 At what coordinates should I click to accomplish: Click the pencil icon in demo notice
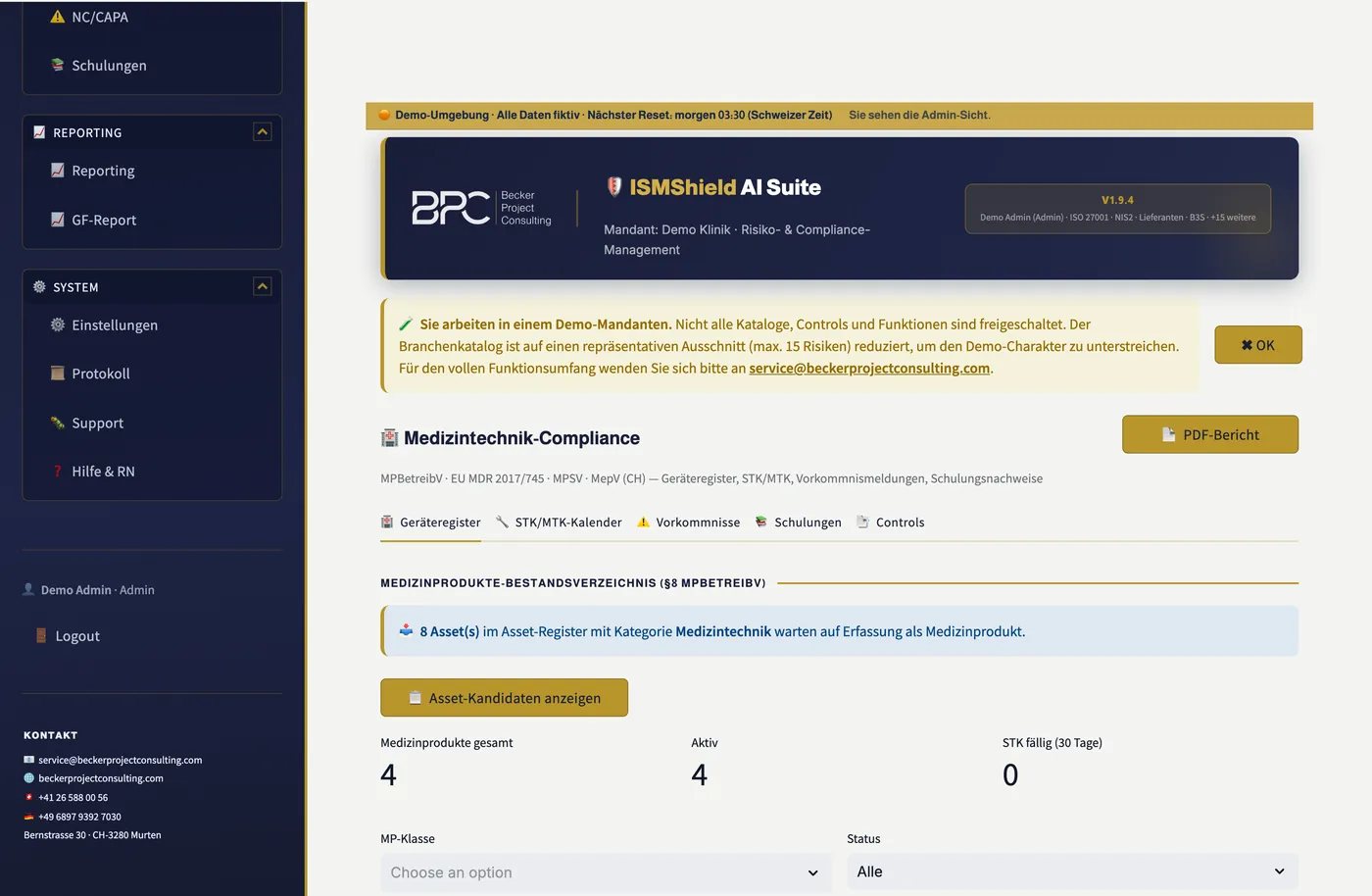(406, 324)
